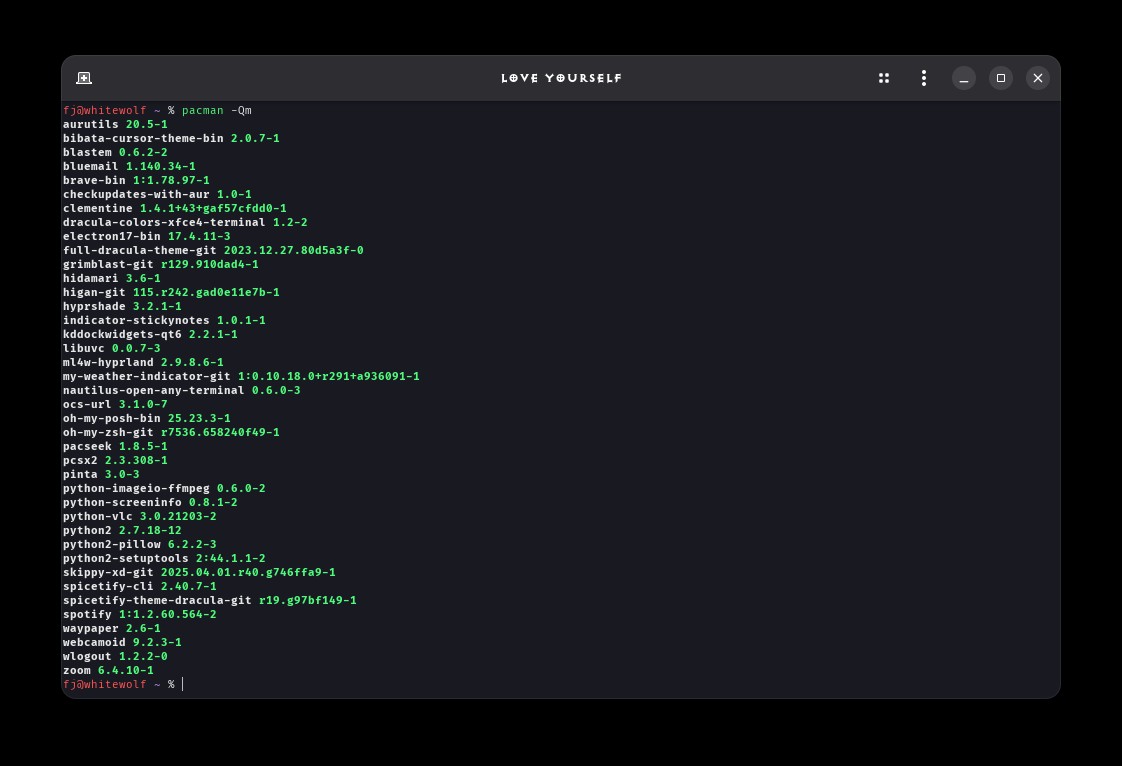
Task: Click the top fj@whitewolf prompt
Action: coord(104,110)
